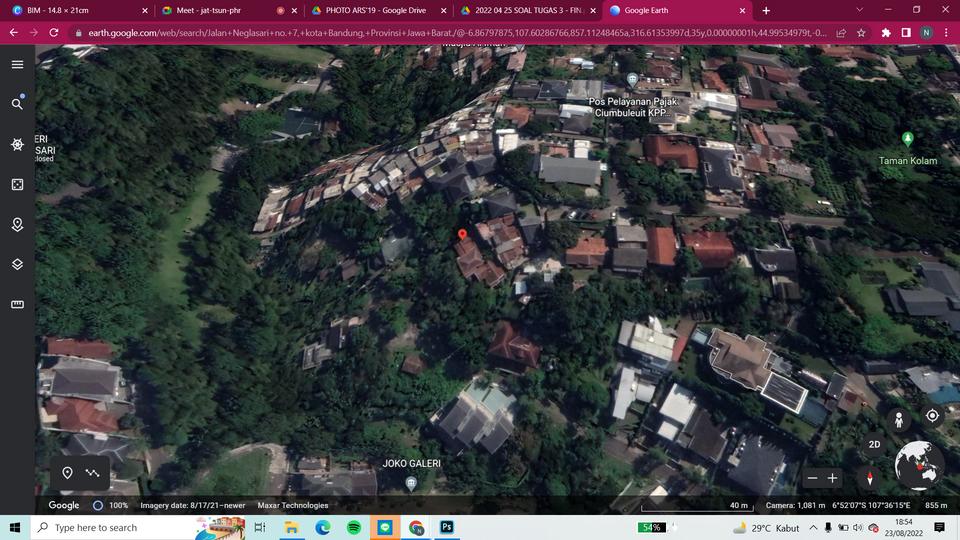Click Pos Pelayanan Pajak Ciumbuleuit label
Viewport: 960px width, 540px height.
(633, 107)
